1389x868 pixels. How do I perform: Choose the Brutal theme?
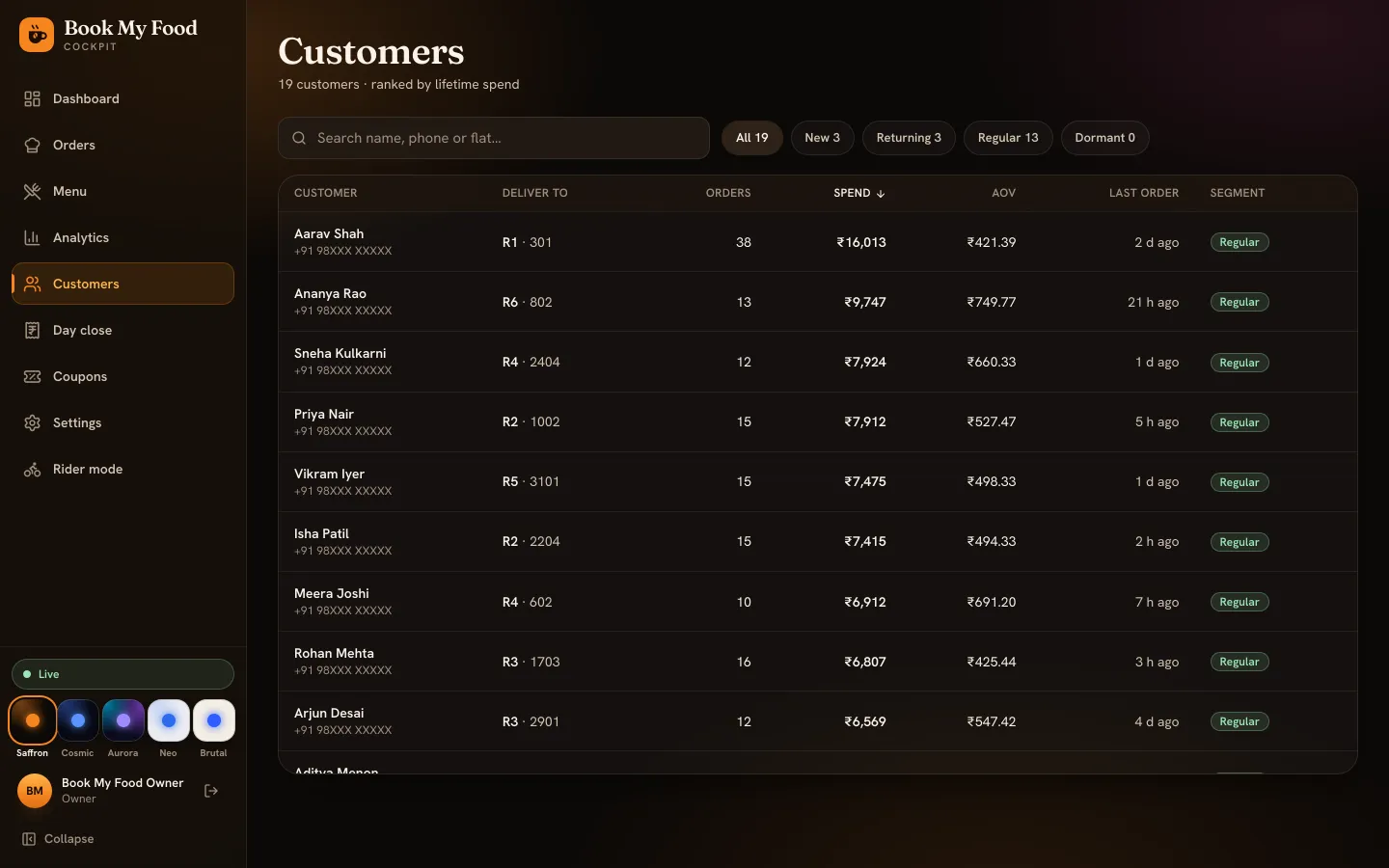pyautogui.click(x=214, y=720)
